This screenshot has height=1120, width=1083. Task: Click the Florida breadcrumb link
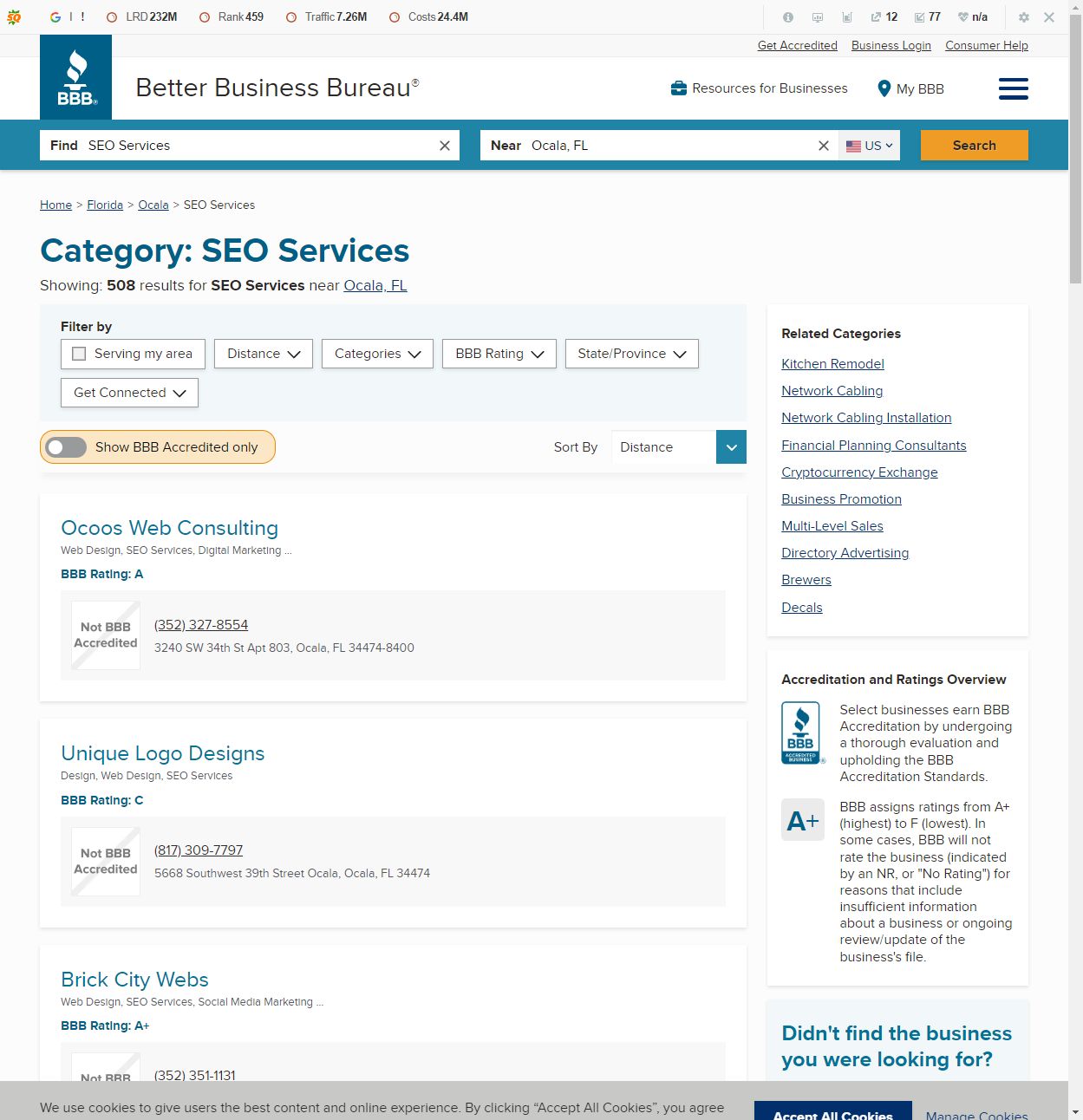pos(105,205)
